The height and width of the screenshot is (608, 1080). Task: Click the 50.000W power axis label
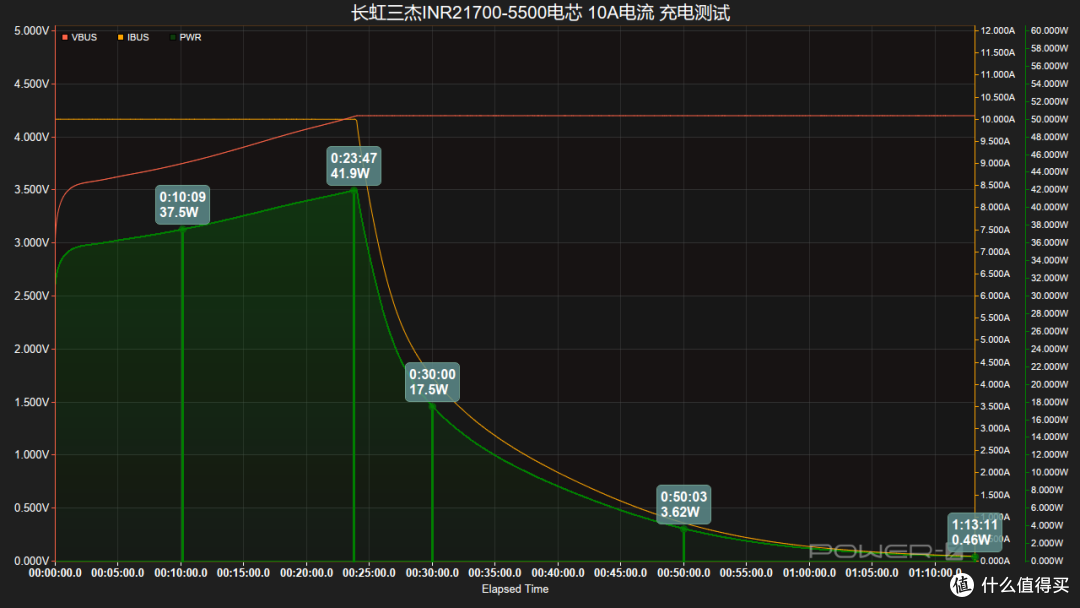pos(1049,119)
